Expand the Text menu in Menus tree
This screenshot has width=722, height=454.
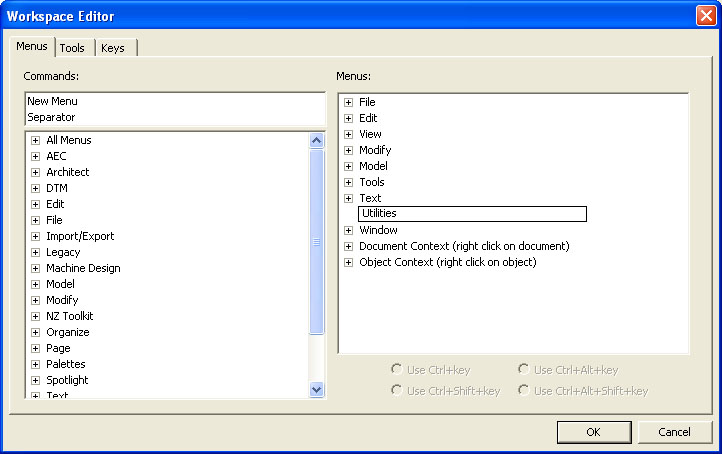pyautogui.click(x=349, y=198)
